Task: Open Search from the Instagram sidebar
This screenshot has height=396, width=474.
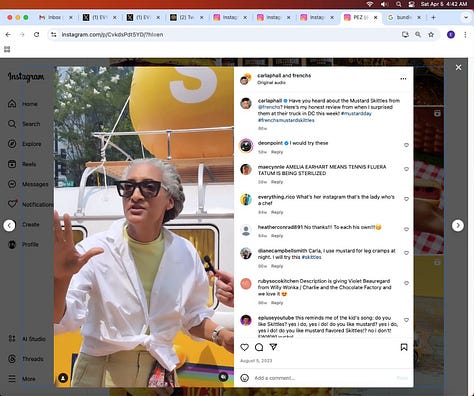Action: [x=23, y=124]
